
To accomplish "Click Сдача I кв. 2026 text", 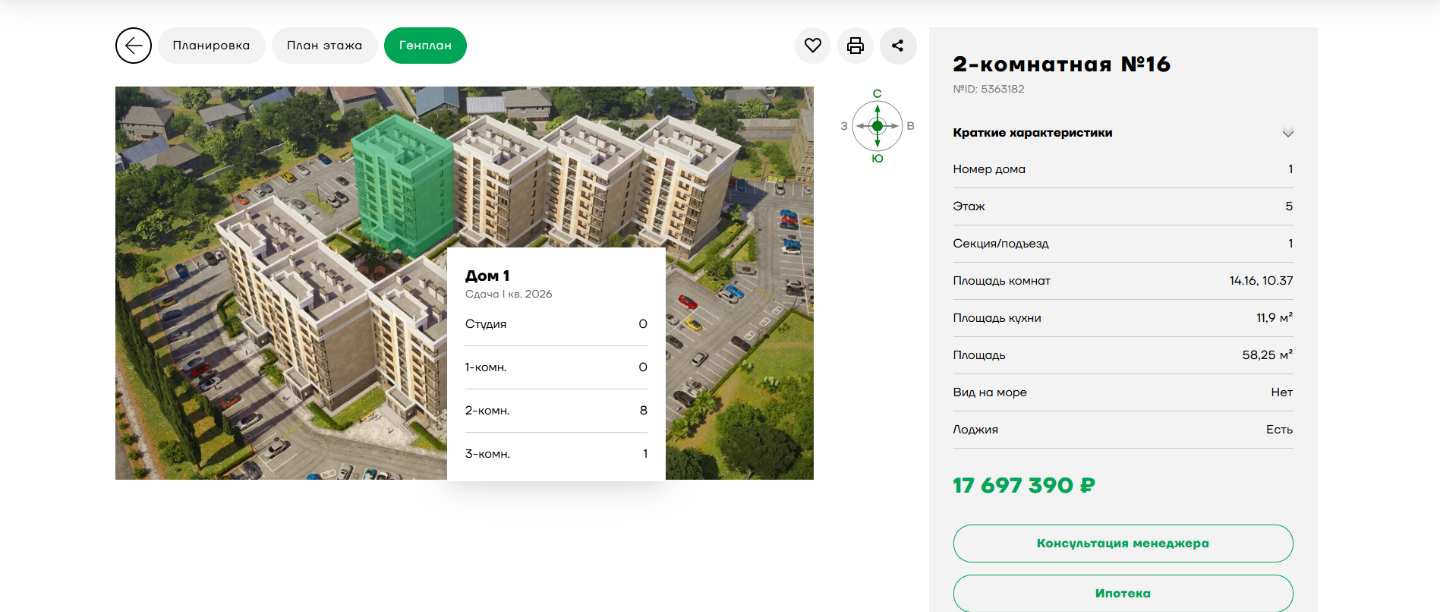I will pyautogui.click(x=508, y=294).
